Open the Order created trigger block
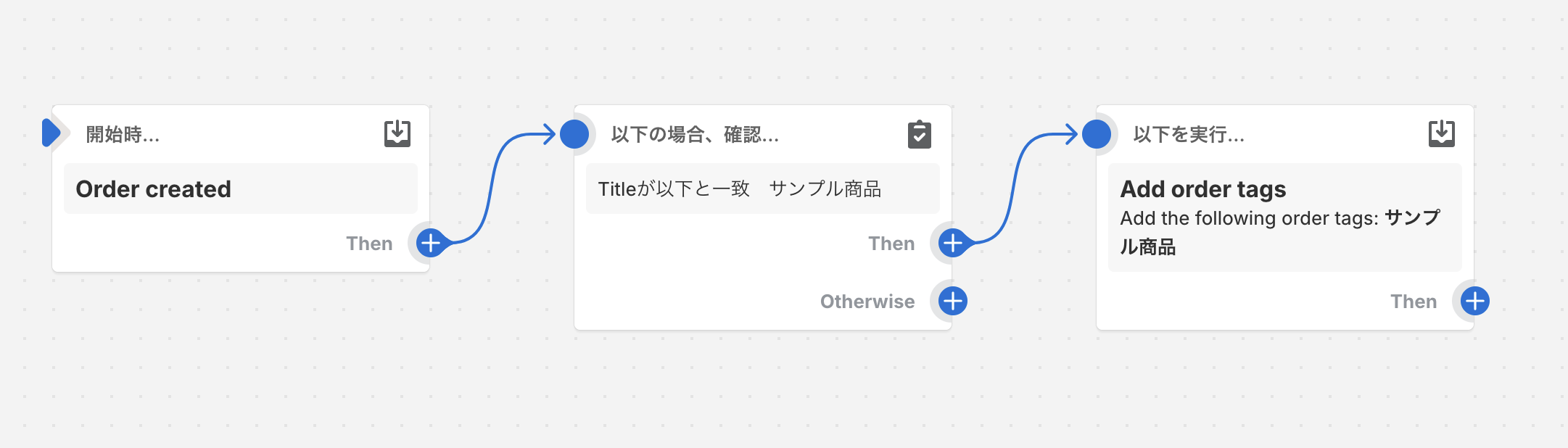1568x448 pixels. click(x=240, y=188)
